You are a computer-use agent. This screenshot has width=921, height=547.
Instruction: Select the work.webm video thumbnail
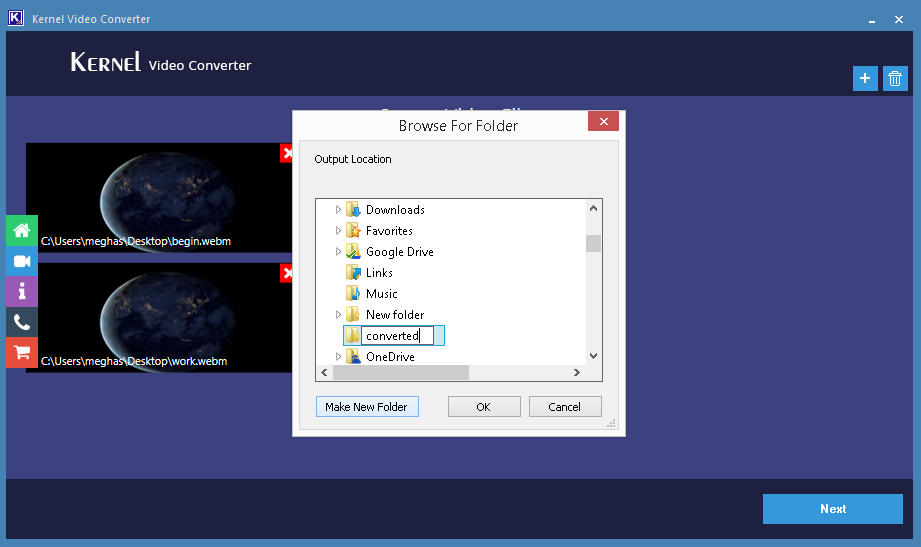pyautogui.click(x=159, y=318)
